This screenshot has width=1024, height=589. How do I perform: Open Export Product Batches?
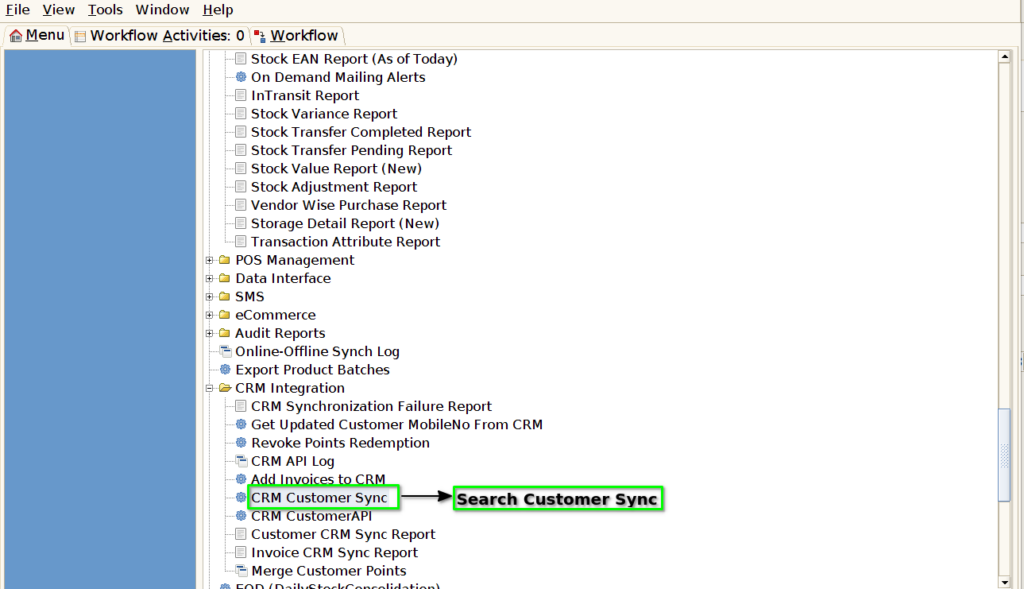click(x=312, y=370)
